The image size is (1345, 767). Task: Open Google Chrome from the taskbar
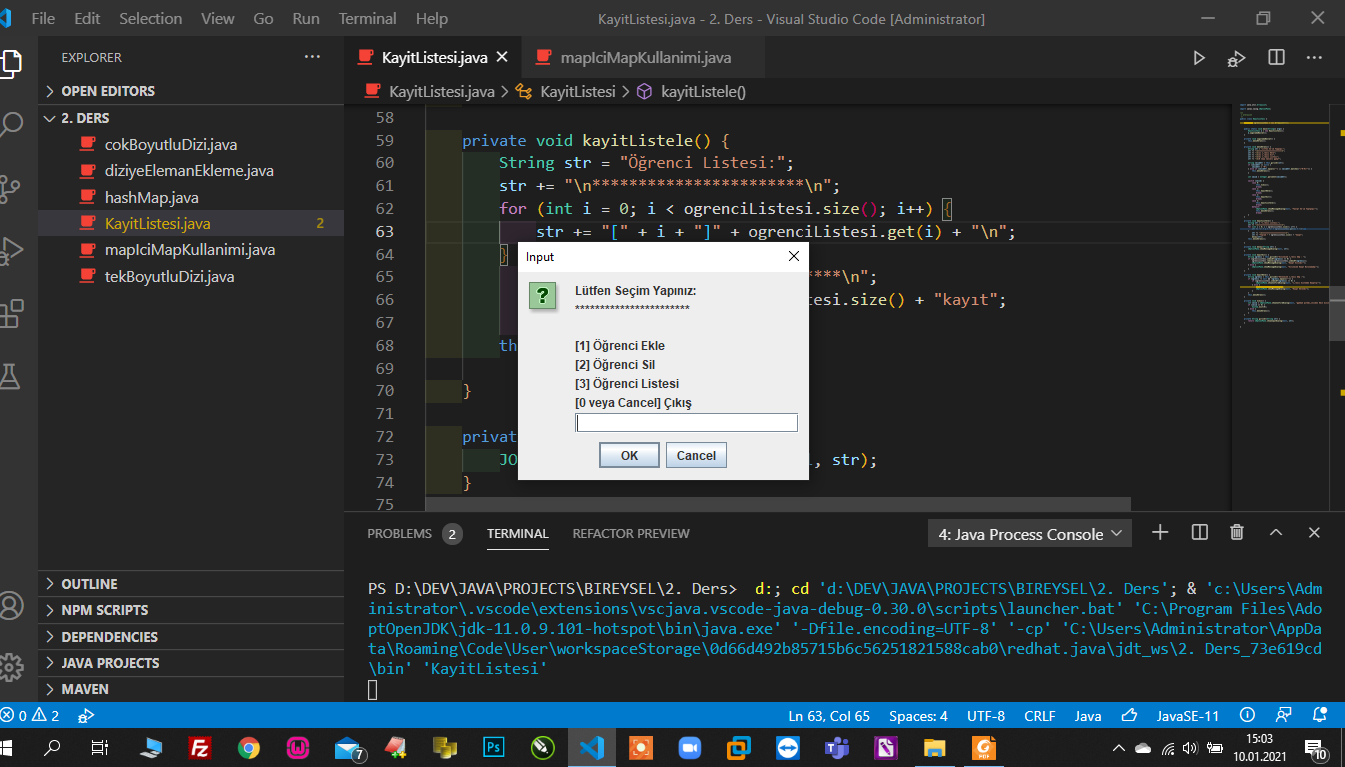(249, 747)
